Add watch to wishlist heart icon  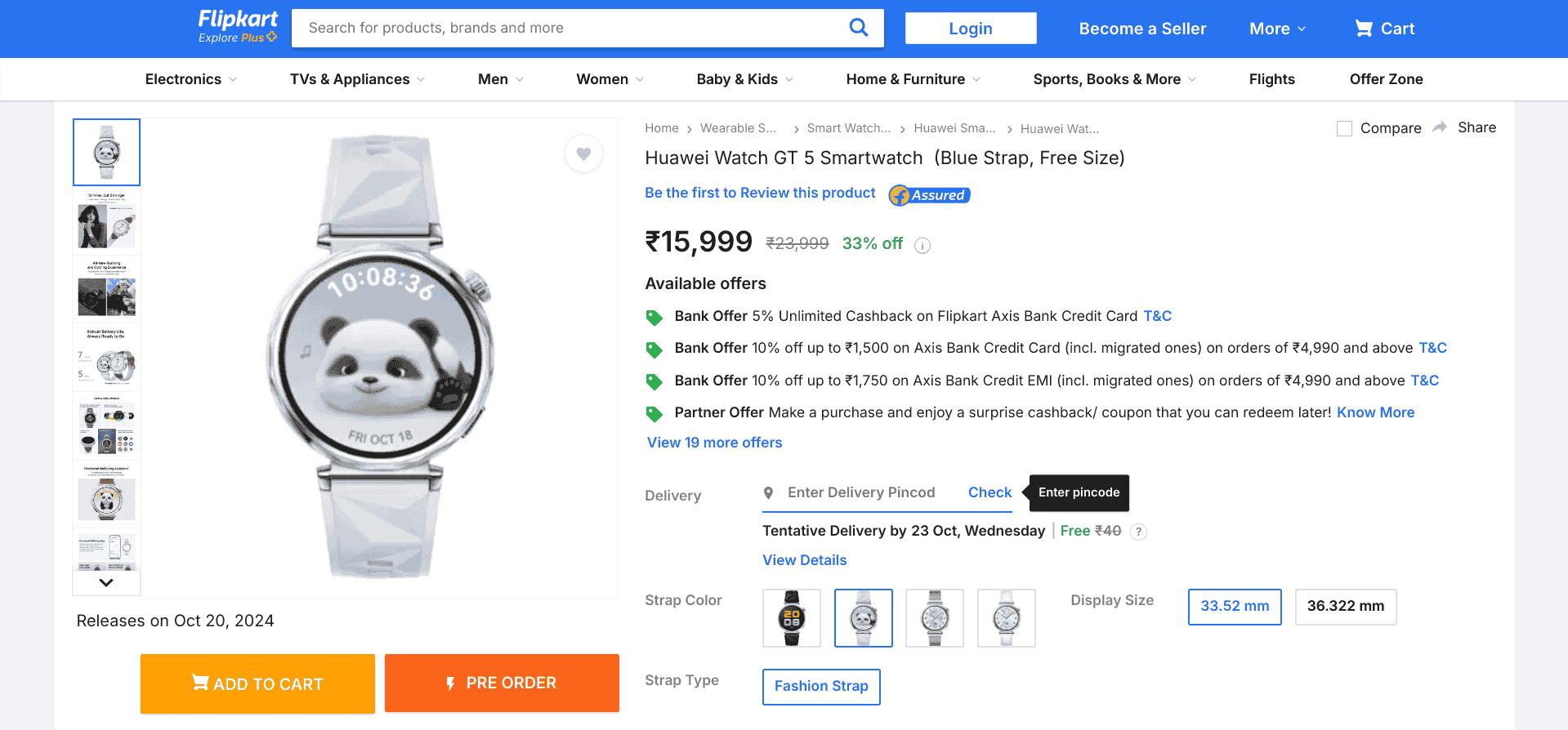coord(583,154)
